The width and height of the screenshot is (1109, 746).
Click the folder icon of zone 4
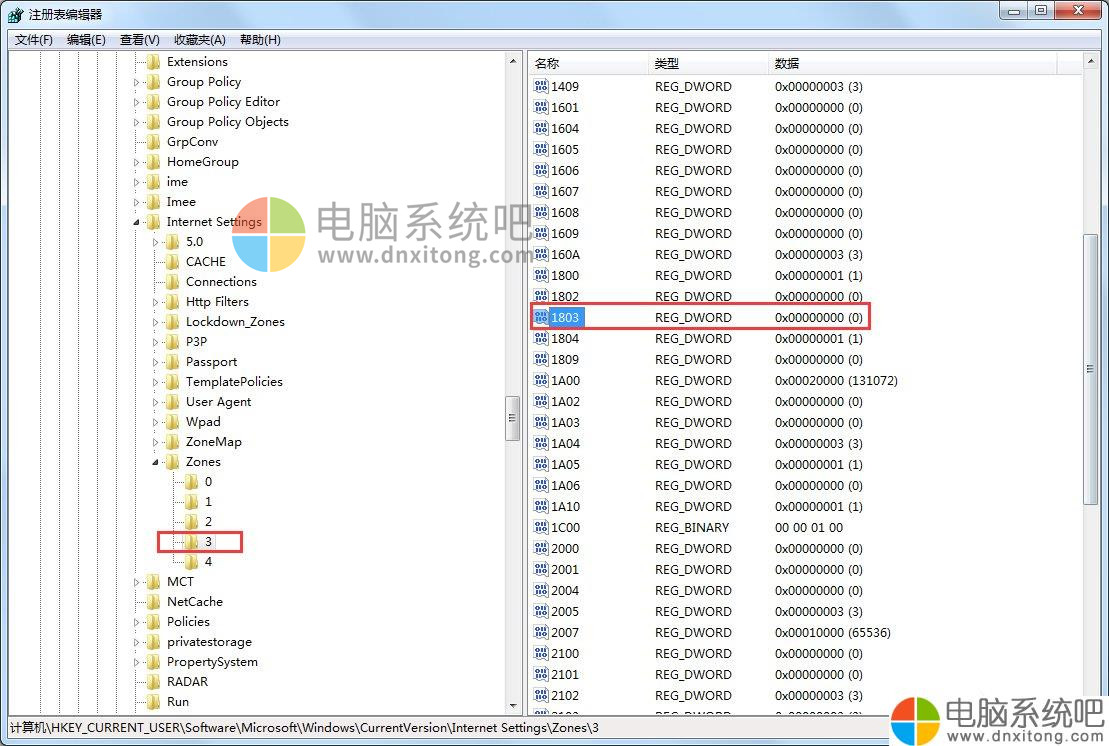(x=191, y=561)
